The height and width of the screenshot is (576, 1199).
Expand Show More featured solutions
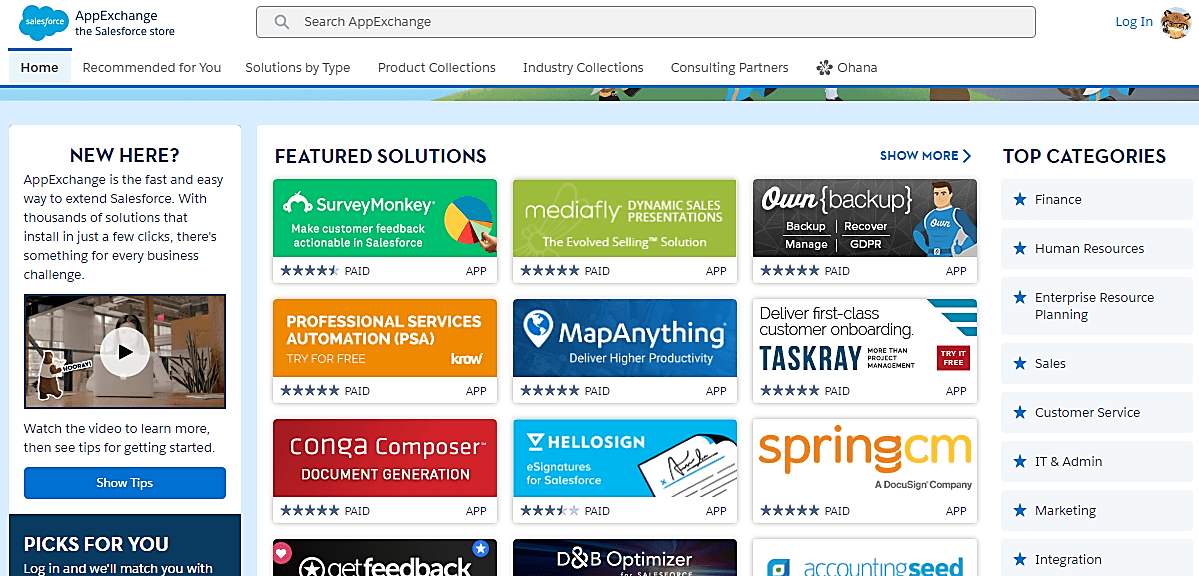click(x=925, y=156)
